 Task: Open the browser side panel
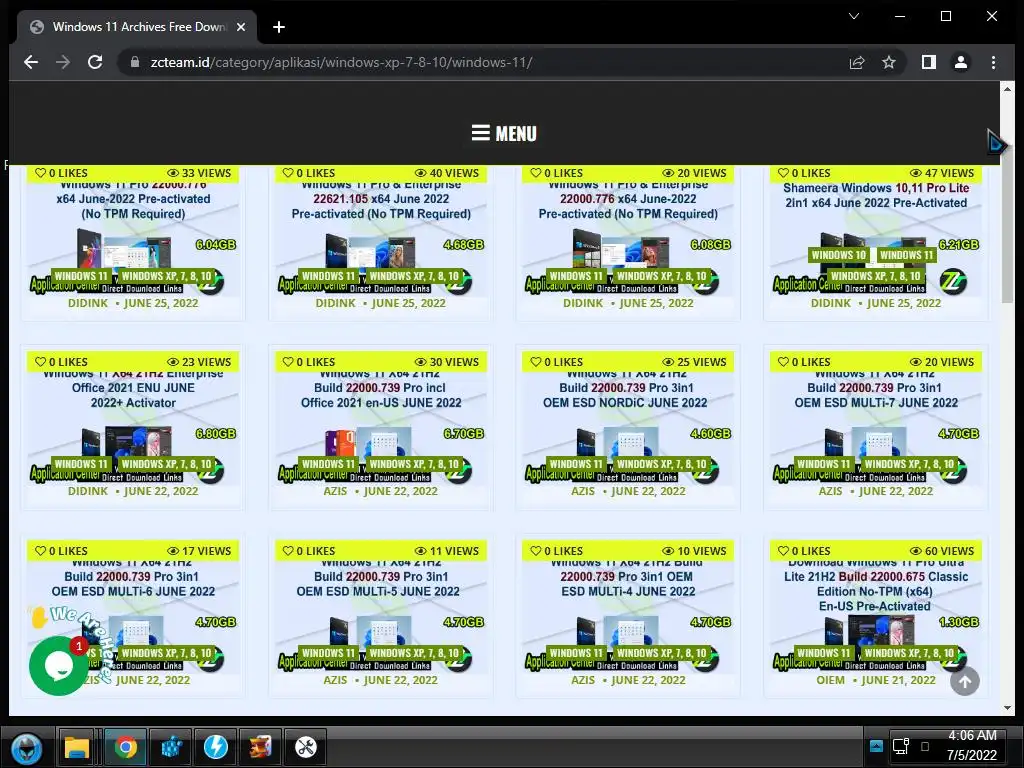tap(929, 62)
